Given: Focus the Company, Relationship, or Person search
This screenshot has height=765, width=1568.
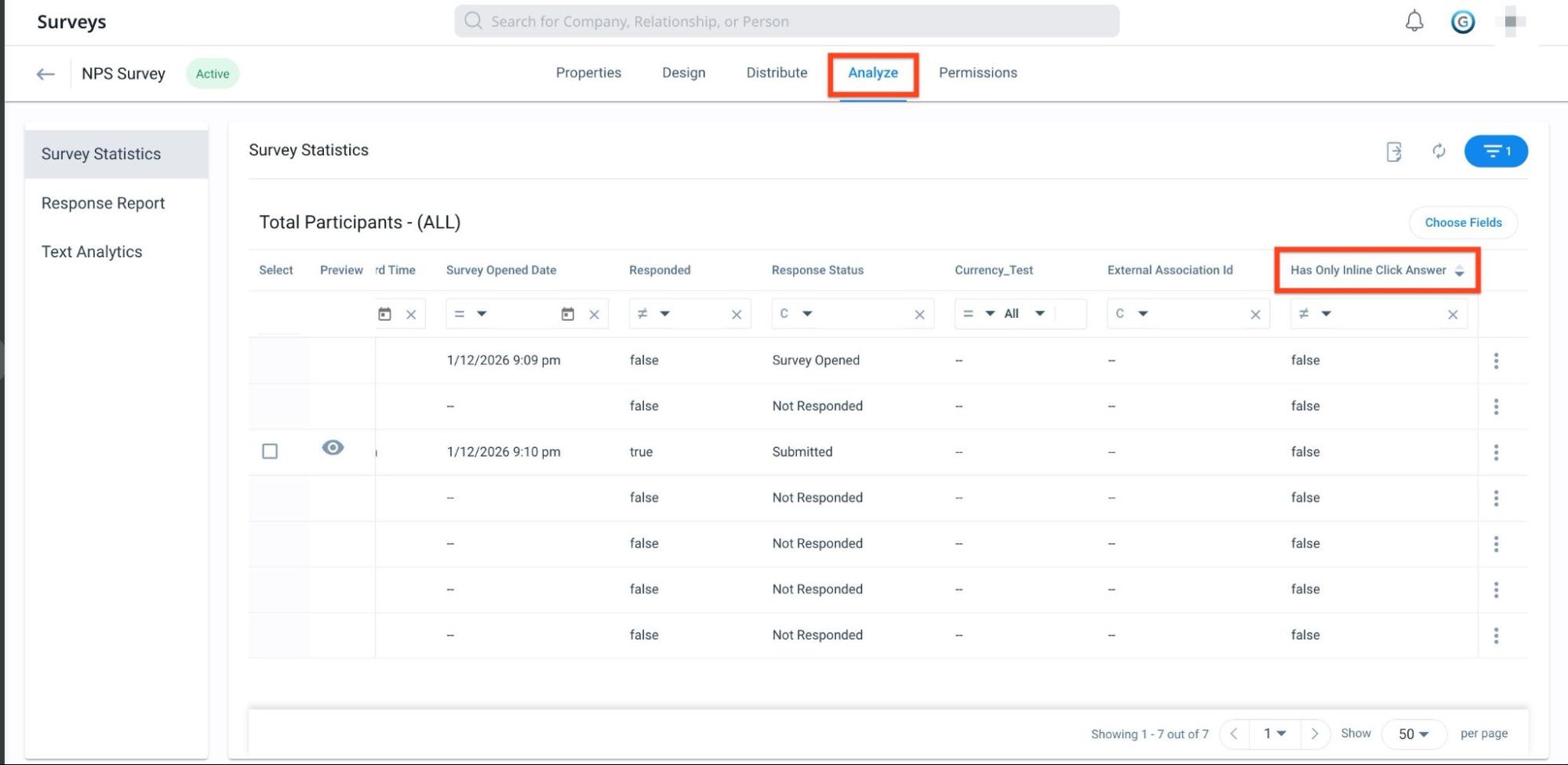Looking at the screenshot, I should click(787, 21).
